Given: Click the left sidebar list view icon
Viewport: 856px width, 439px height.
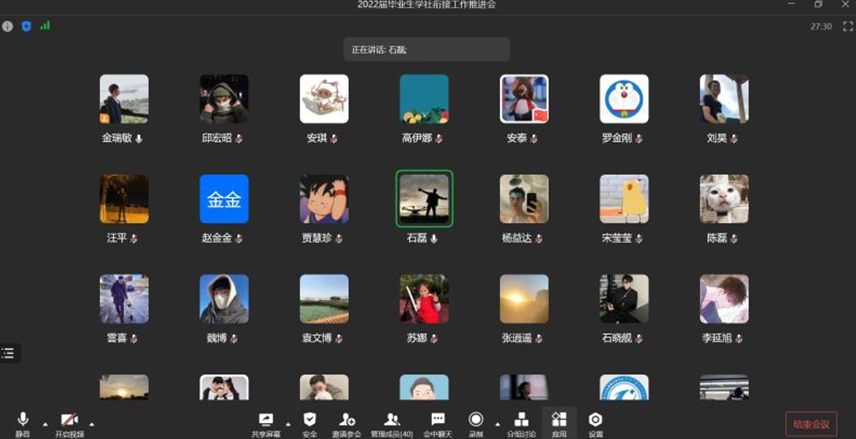Looking at the screenshot, I should [x=8, y=353].
